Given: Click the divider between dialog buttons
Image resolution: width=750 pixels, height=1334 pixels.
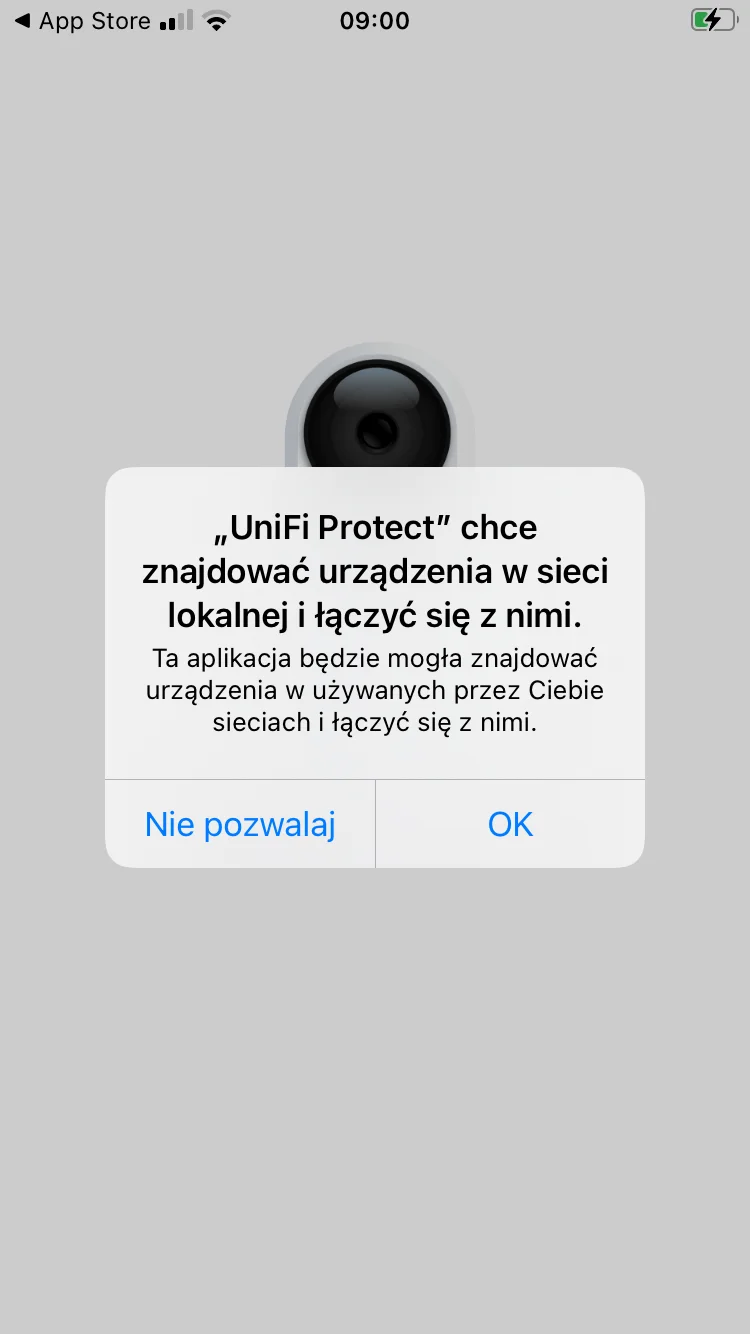Looking at the screenshot, I should pyautogui.click(x=375, y=824).
